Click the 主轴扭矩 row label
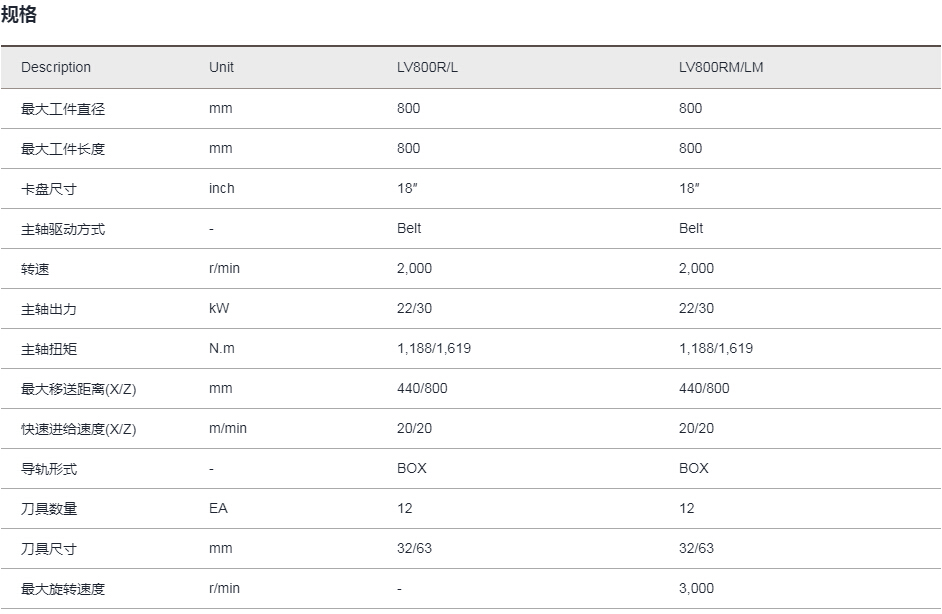This screenshot has width=942, height=614. (x=49, y=349)
